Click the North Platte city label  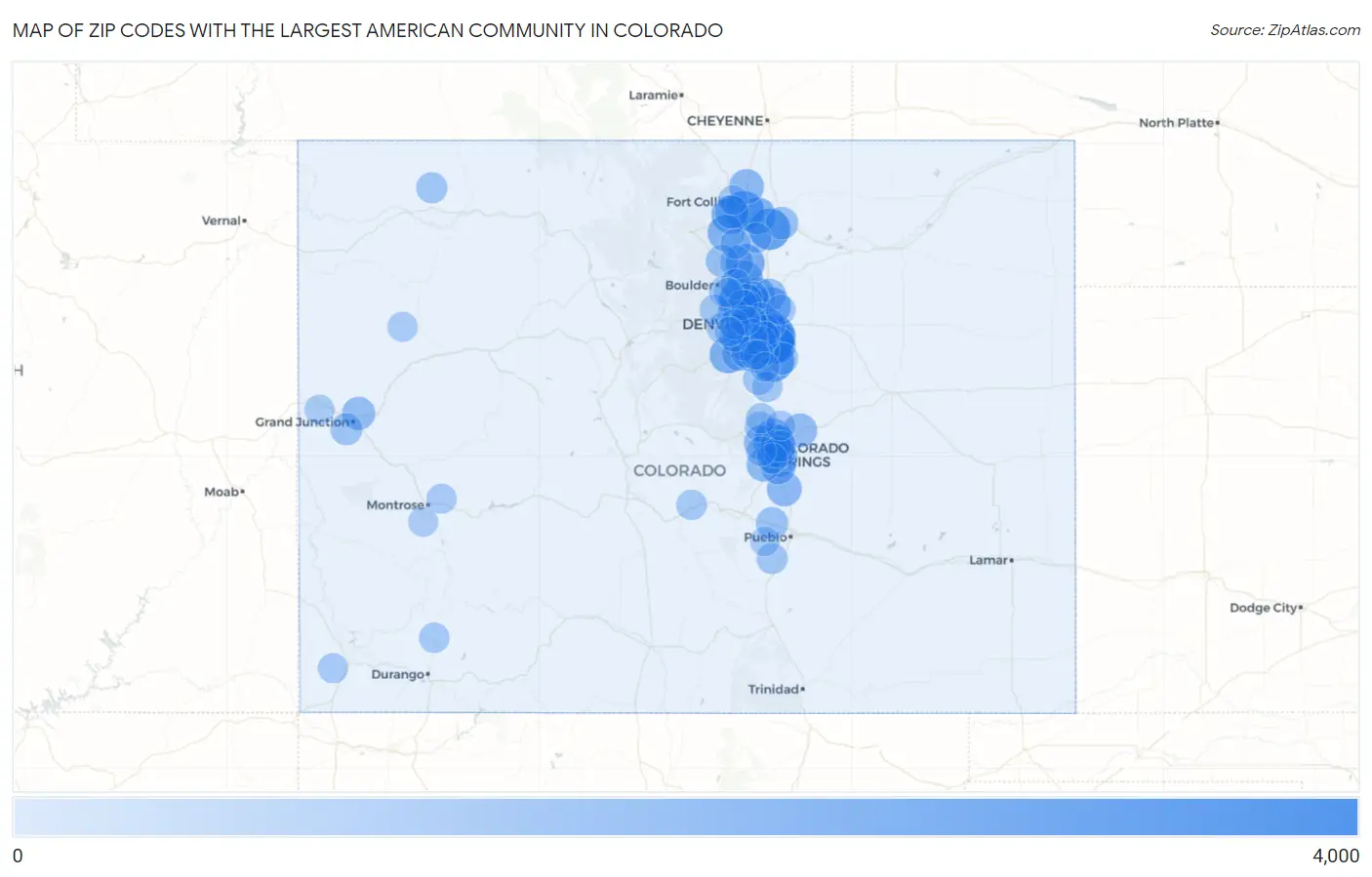coord(1179,123)
